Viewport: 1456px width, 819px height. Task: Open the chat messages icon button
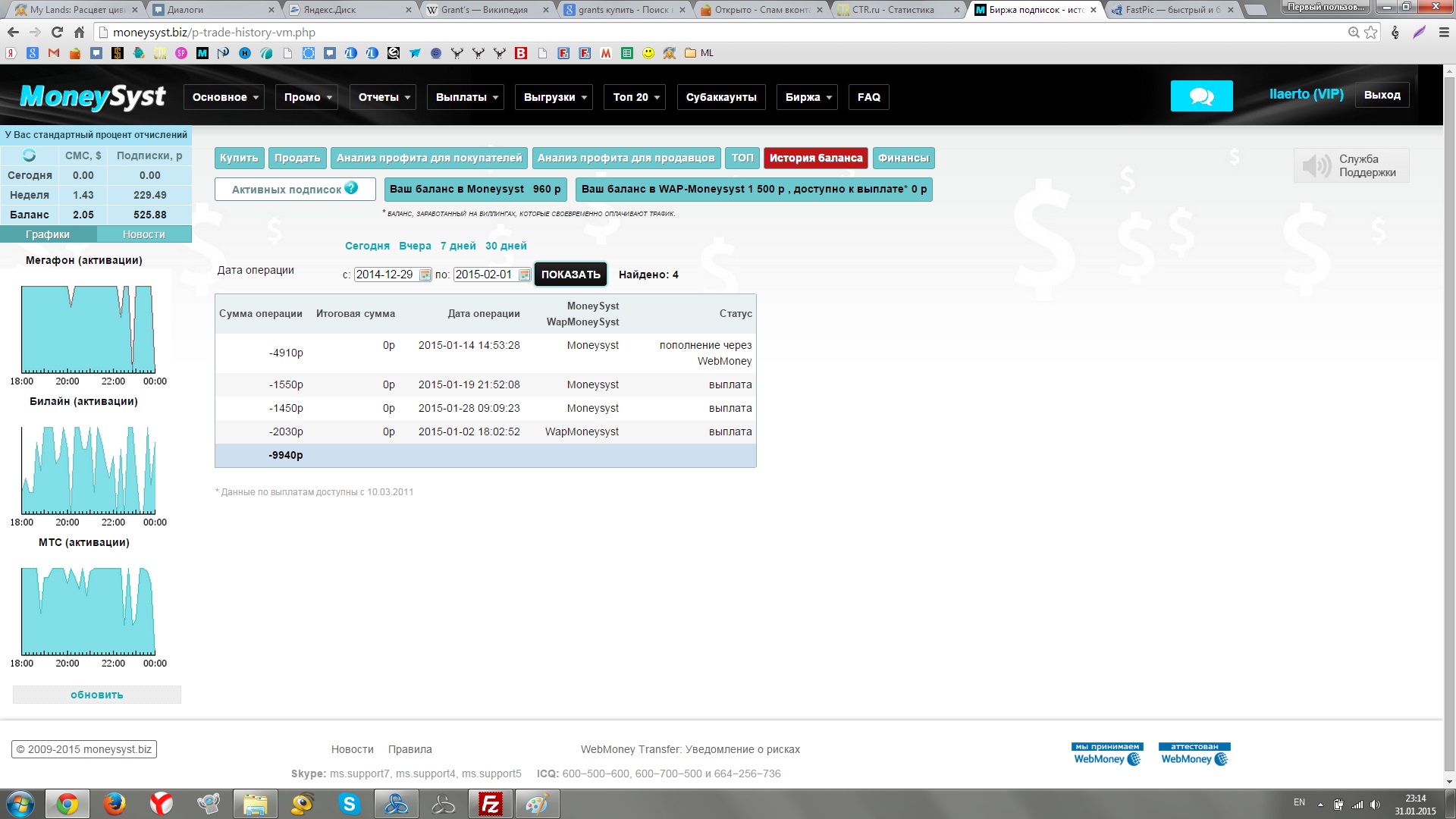coord(1201,96)
